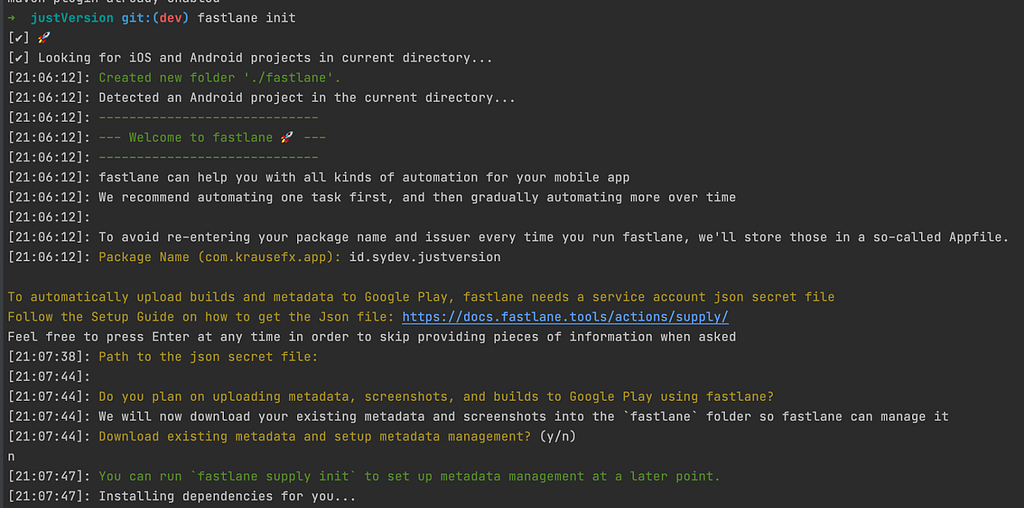Click the green prompt arrow
Viewport: 1024px width, 508px height.
[x=11, y=18]
